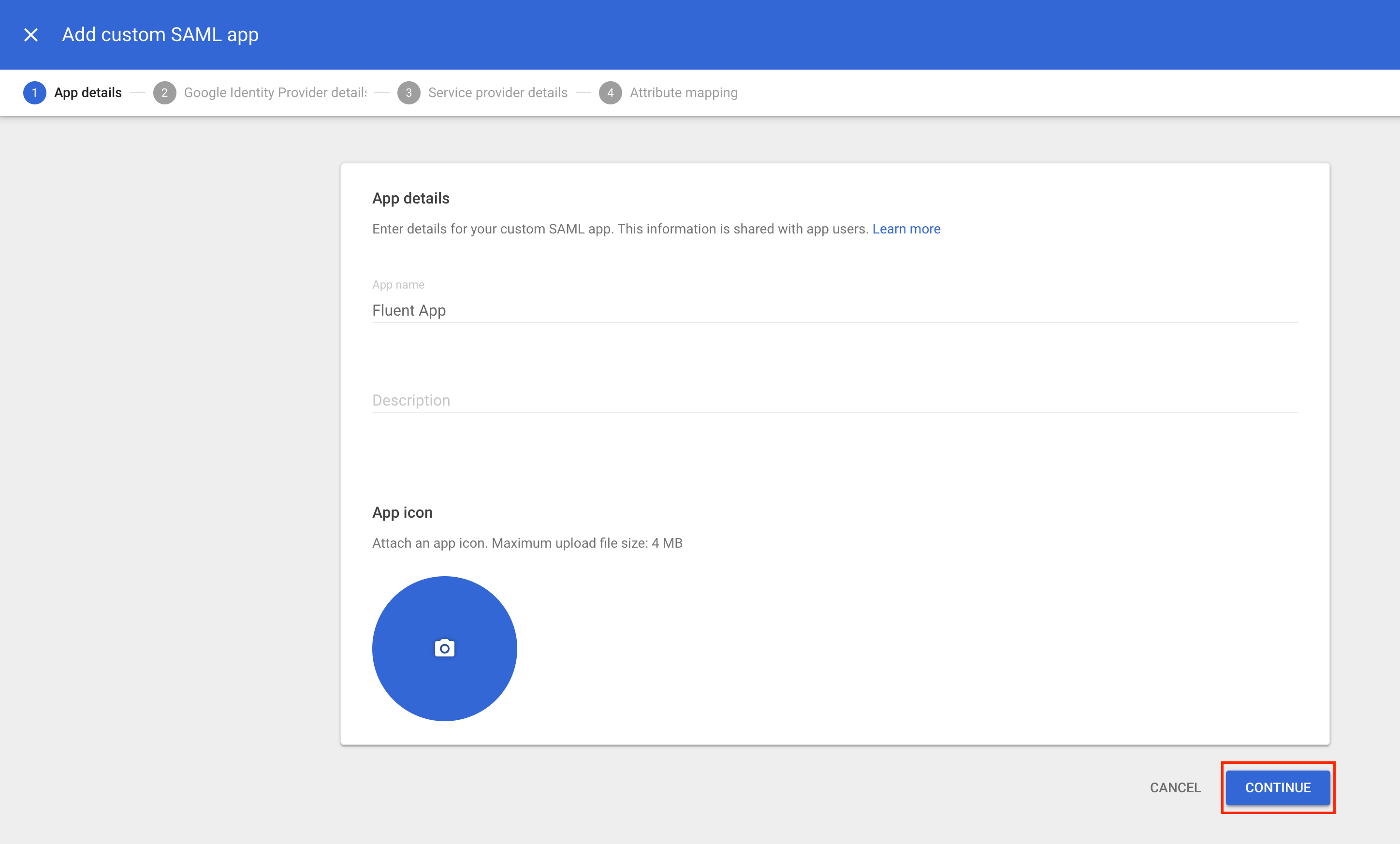Click the step 3 number circle
Viewport: 1400px width, 844px height.
click(x=408, y=93)
